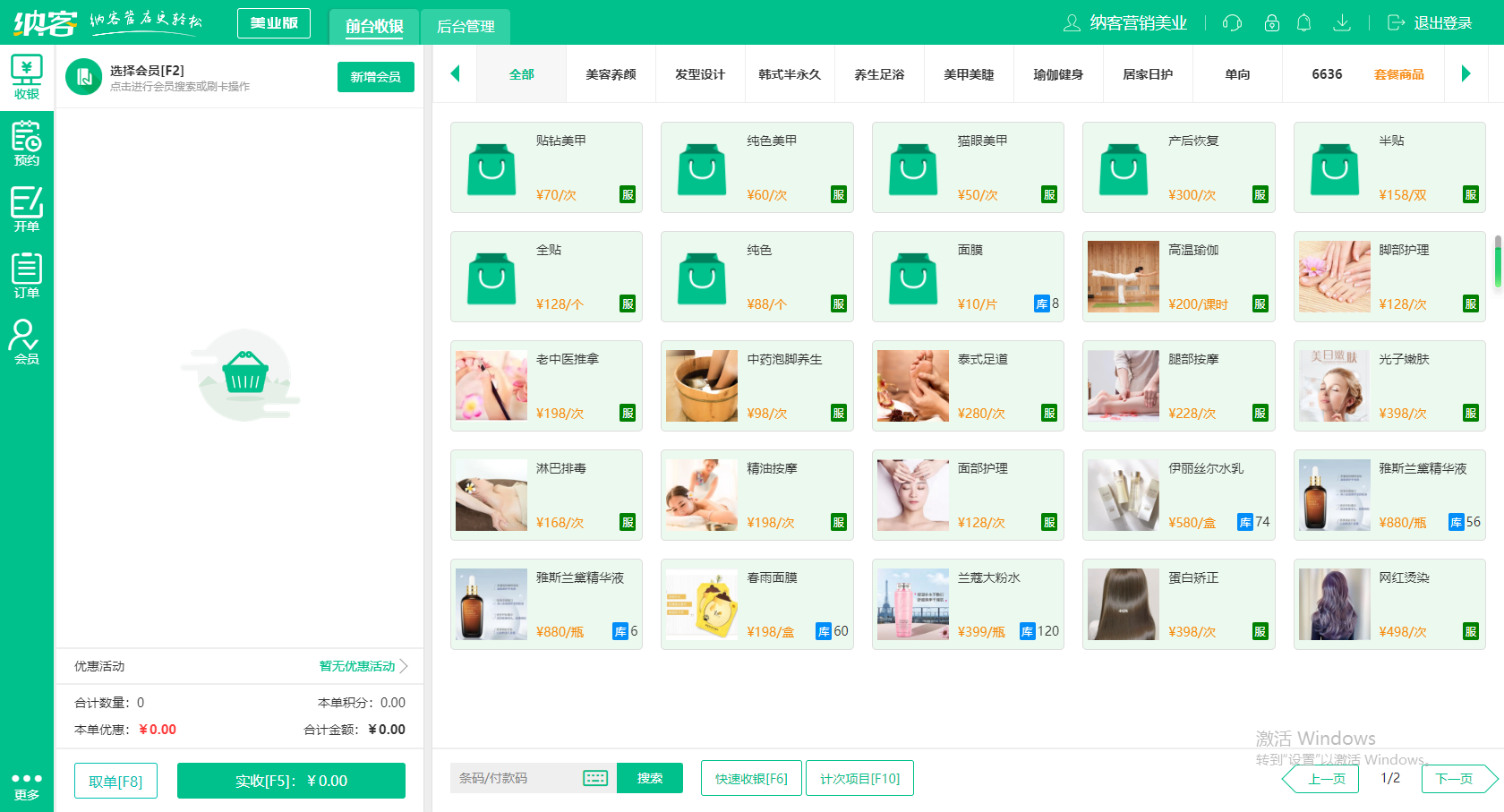Select the 会员 (member) sidebar icon
The image size is (1504, 812).
(27, 338)
